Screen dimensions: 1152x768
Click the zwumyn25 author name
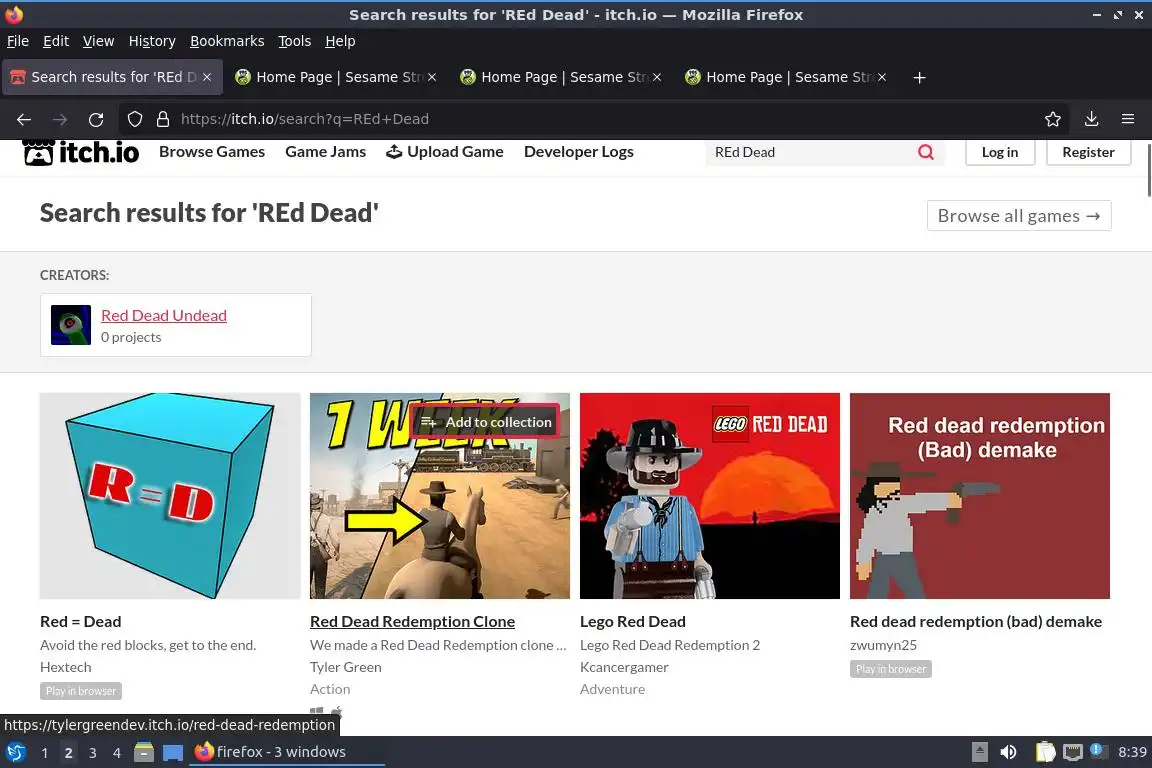click(884, 645)
